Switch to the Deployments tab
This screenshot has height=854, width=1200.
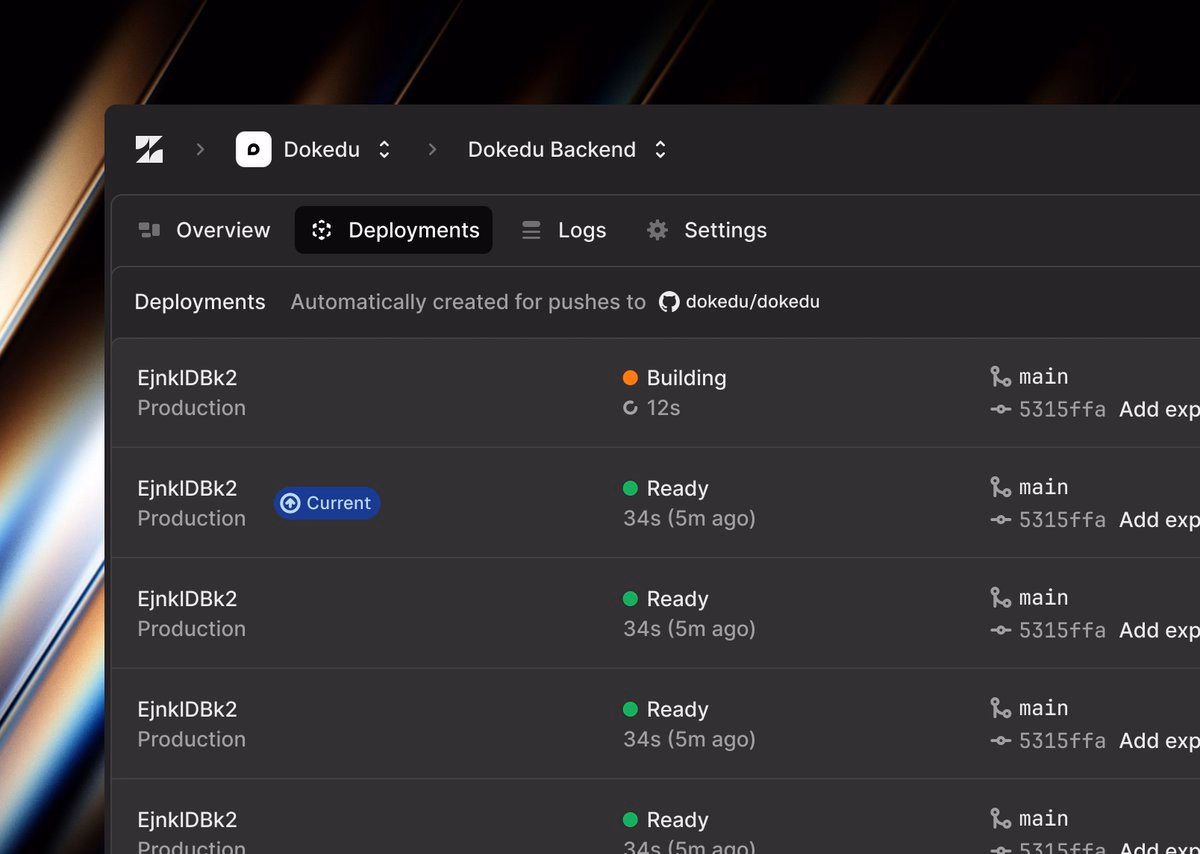point(394,230)
